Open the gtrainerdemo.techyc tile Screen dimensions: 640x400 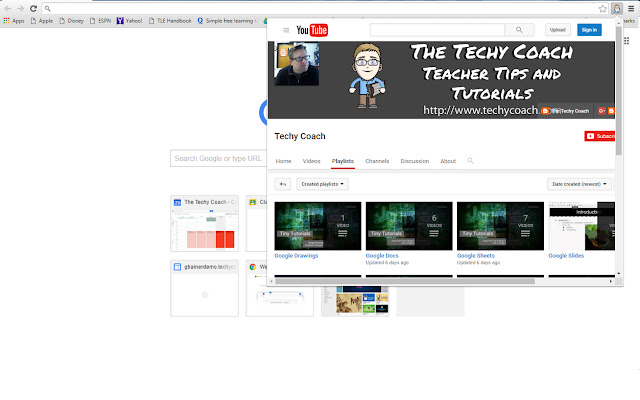pos(204,288)
